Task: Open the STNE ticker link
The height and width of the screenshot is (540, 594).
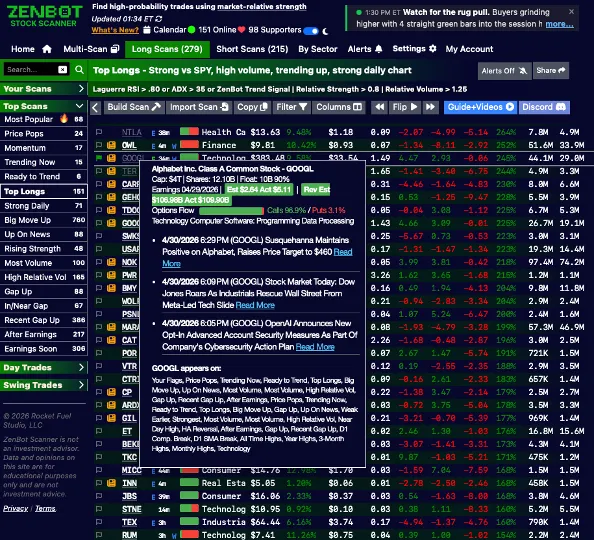Action: tap(131, 509)
